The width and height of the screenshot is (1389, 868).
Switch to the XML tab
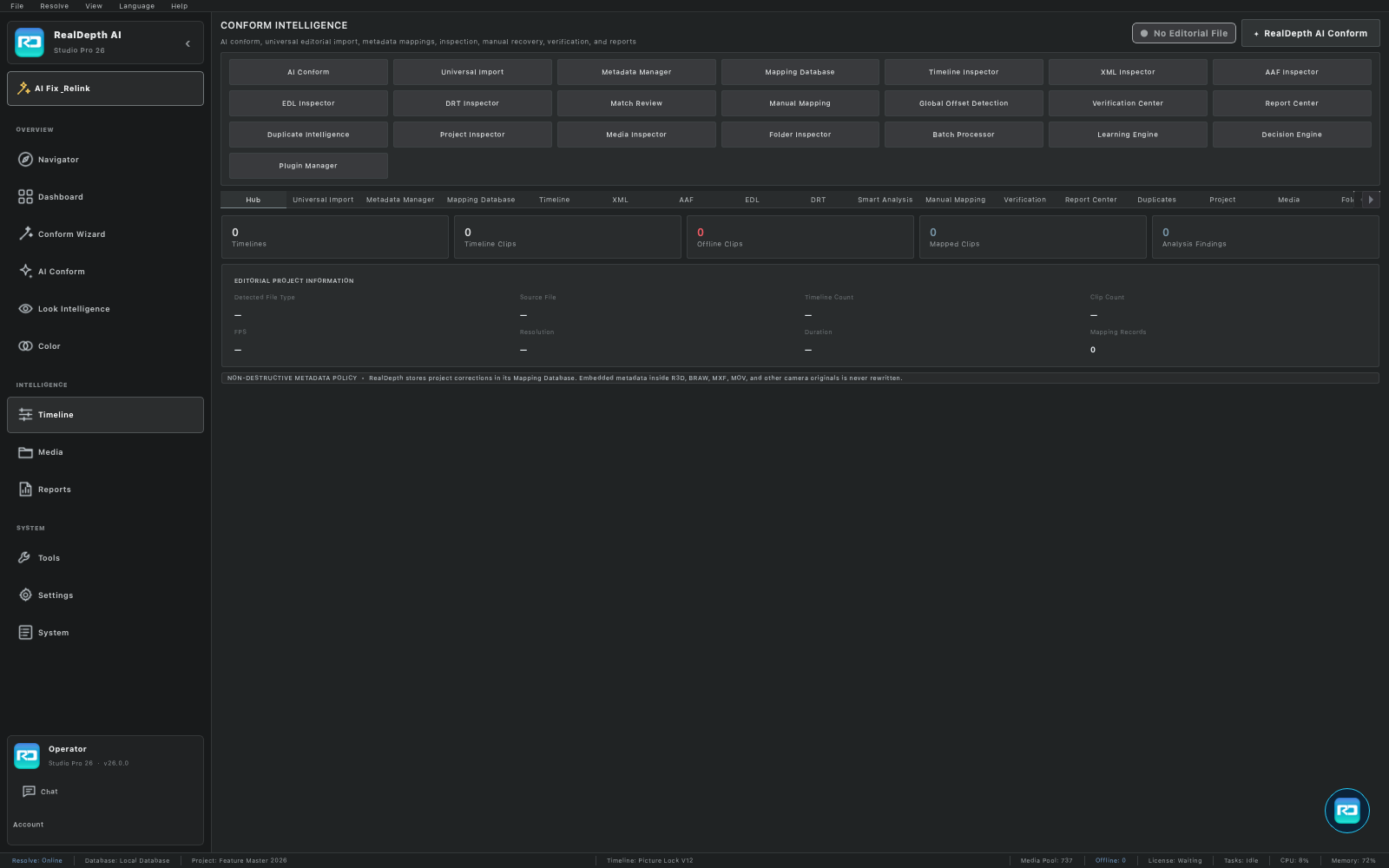pos(620,200)
